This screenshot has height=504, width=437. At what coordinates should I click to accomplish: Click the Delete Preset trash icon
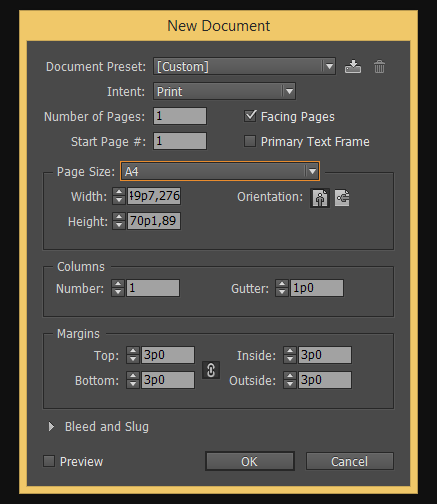379,67
